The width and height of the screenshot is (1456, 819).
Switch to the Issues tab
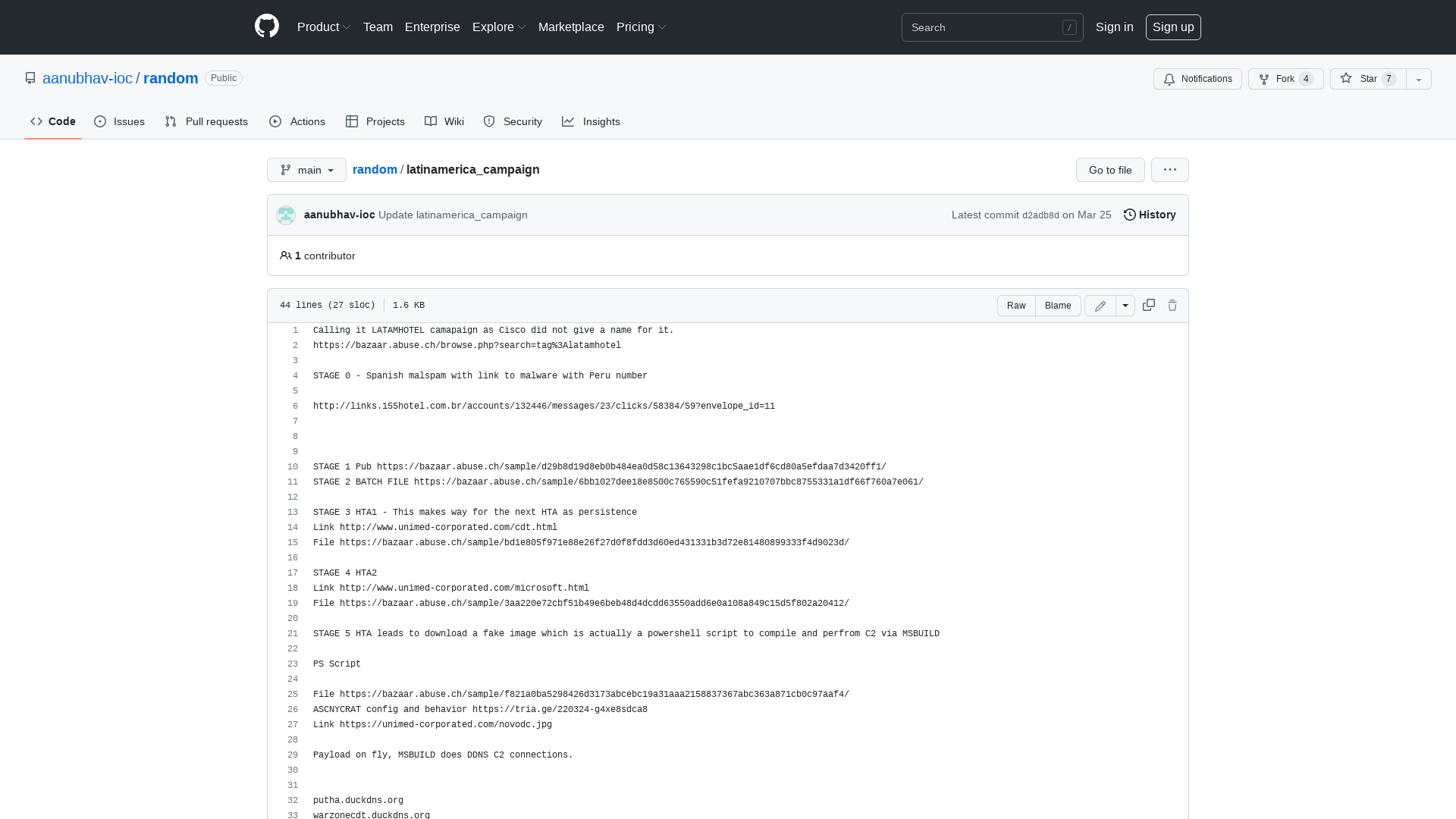(x=120, y=121)
